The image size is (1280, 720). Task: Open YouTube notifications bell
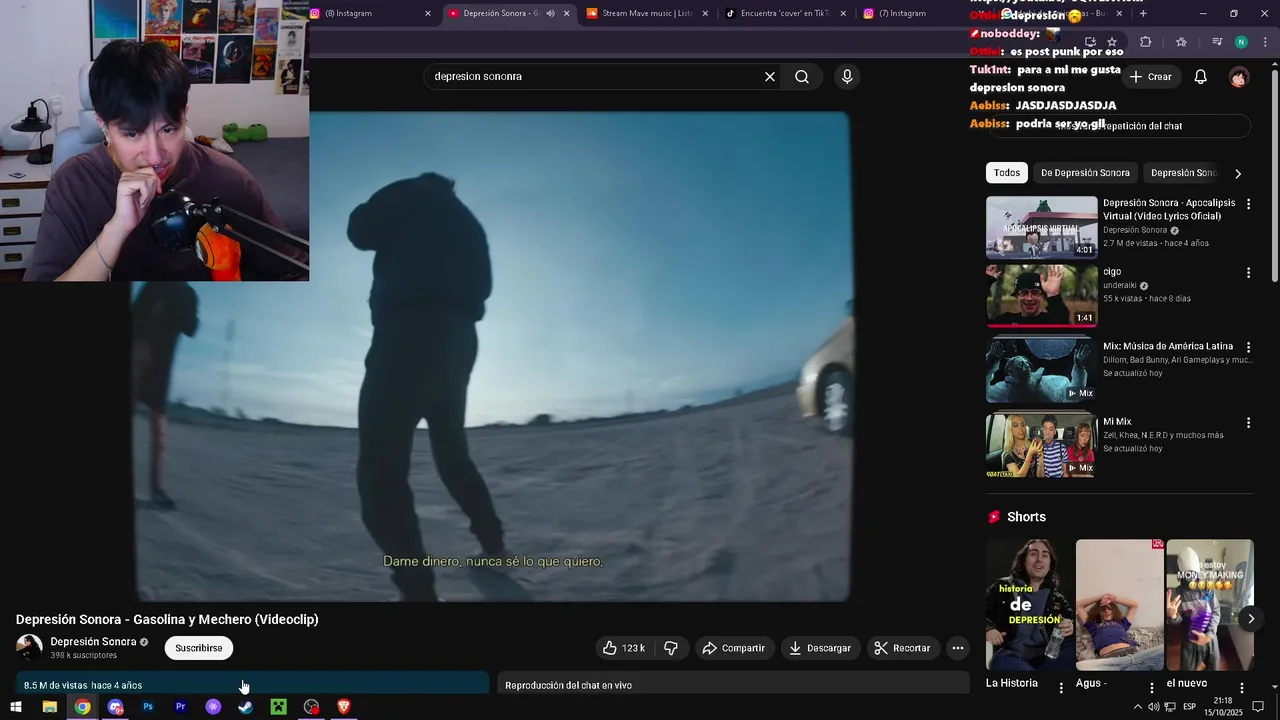click(x=1201, y=77)
